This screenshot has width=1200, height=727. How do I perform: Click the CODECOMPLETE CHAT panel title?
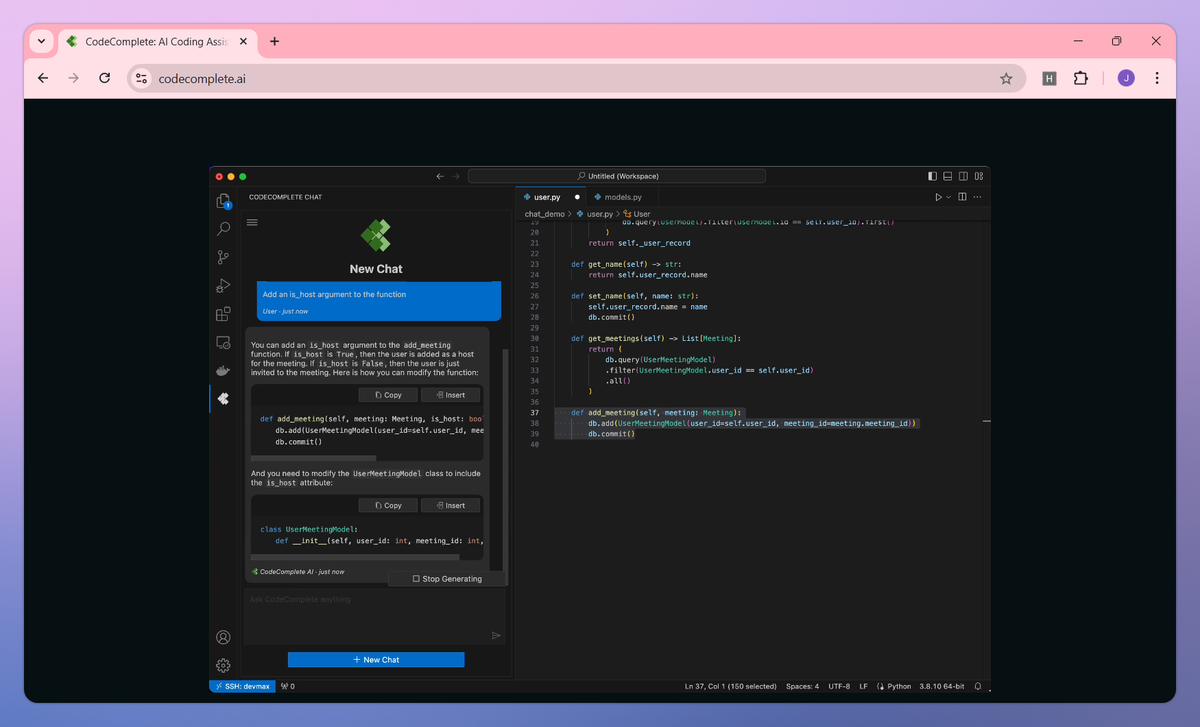click(285, 197)
